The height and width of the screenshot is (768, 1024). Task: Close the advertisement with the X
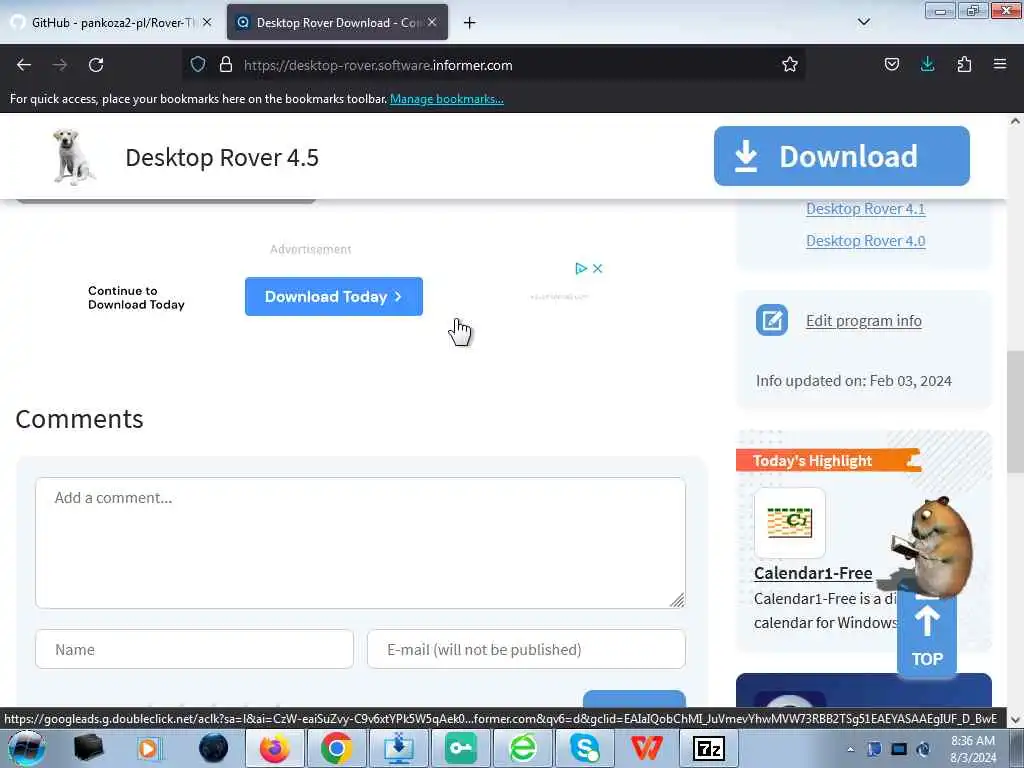click(x=598, y=268)
